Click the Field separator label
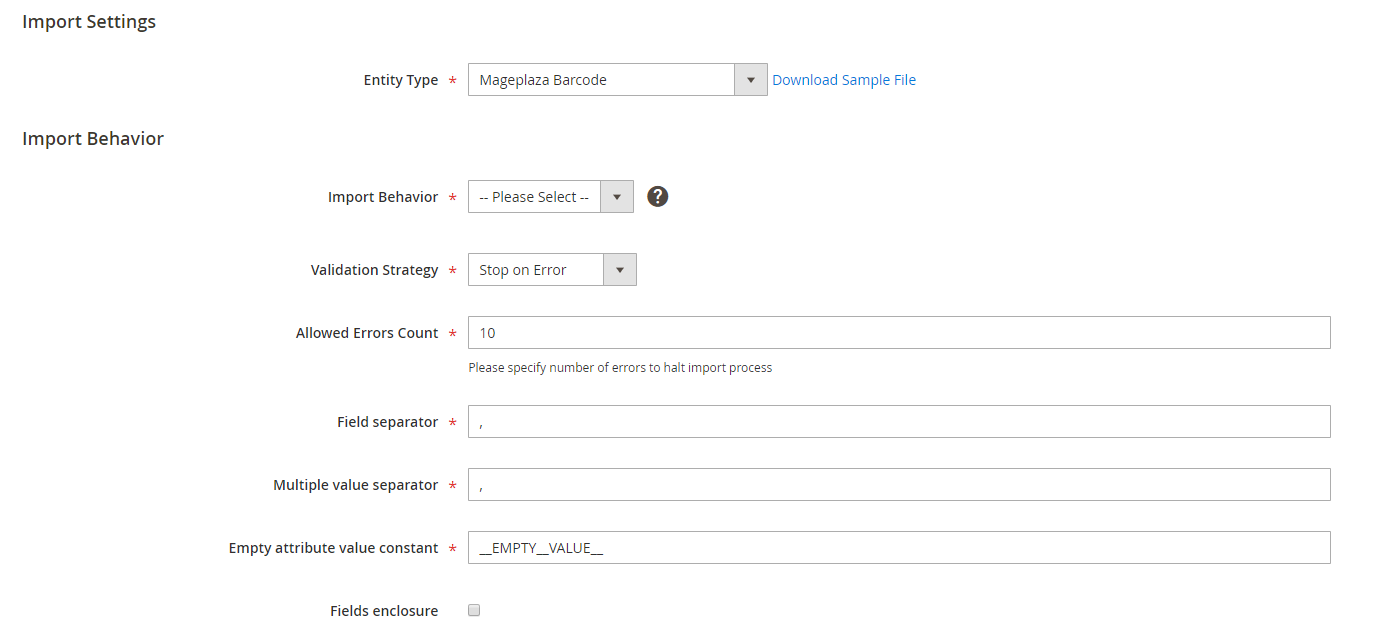 (387, 422)
